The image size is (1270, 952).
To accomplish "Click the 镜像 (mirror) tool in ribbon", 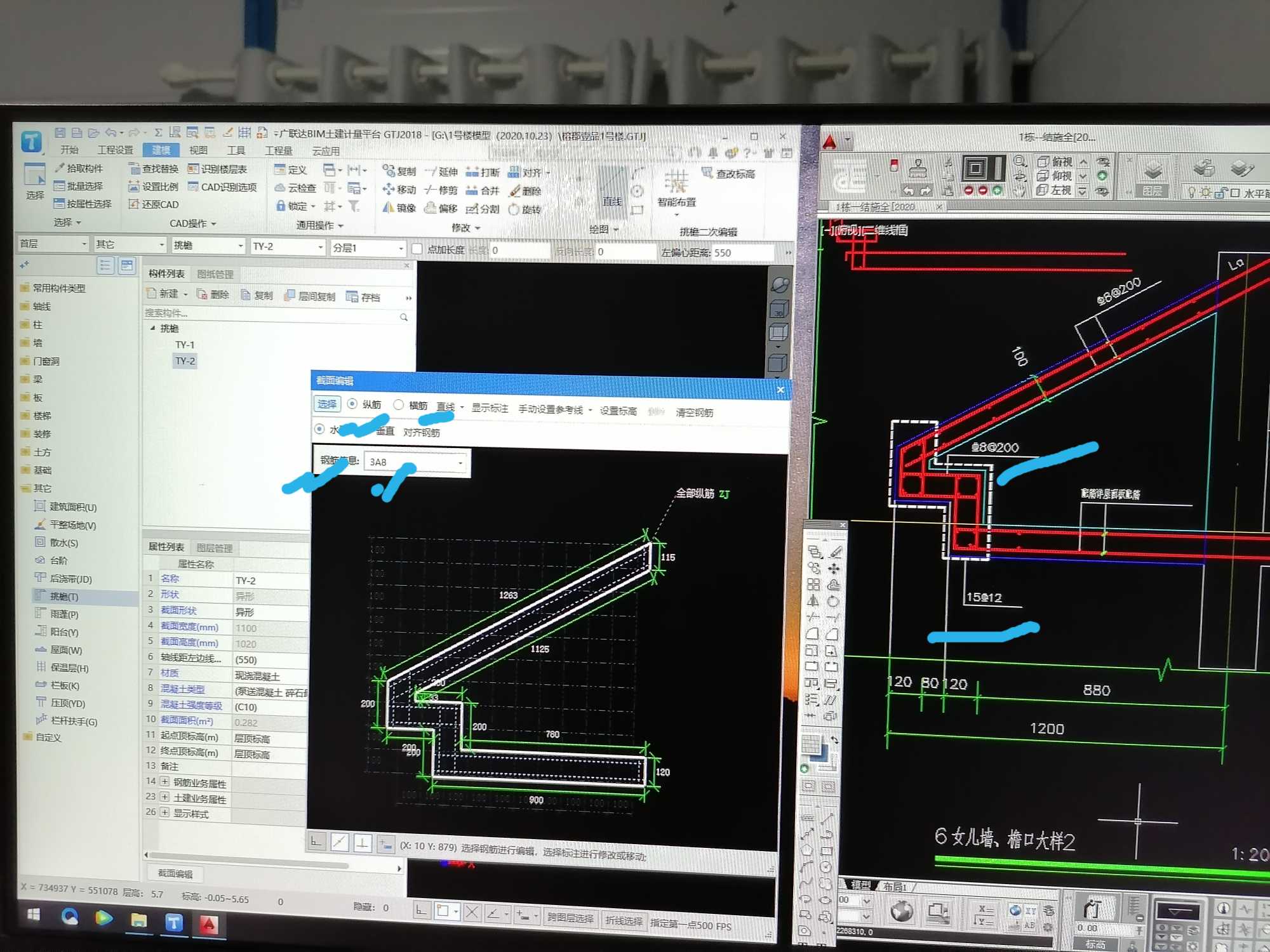I will [x=399, y=208].
